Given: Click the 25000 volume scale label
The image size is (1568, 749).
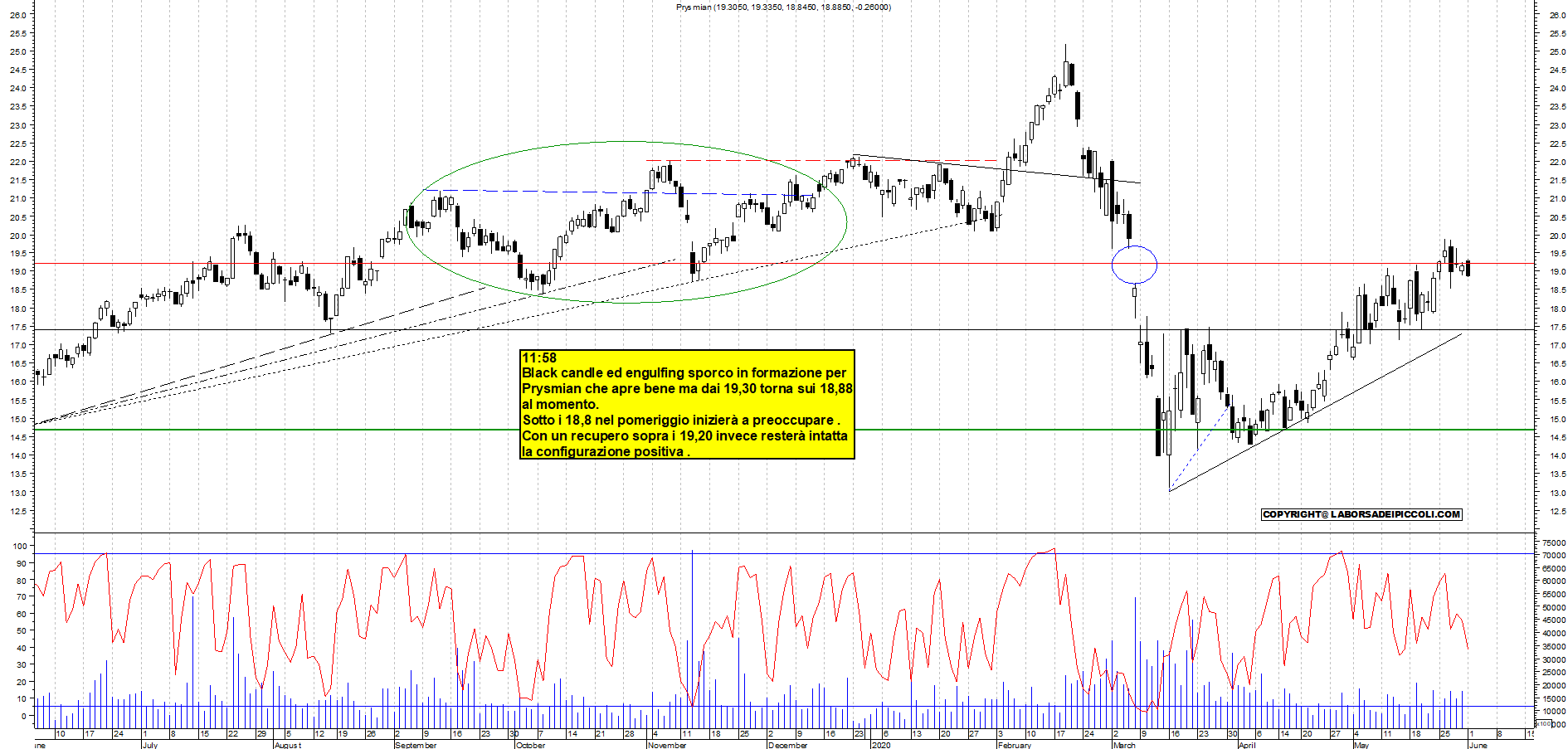Looking at the screenshot, I should pyautogui.click(x=1554, y=673).
